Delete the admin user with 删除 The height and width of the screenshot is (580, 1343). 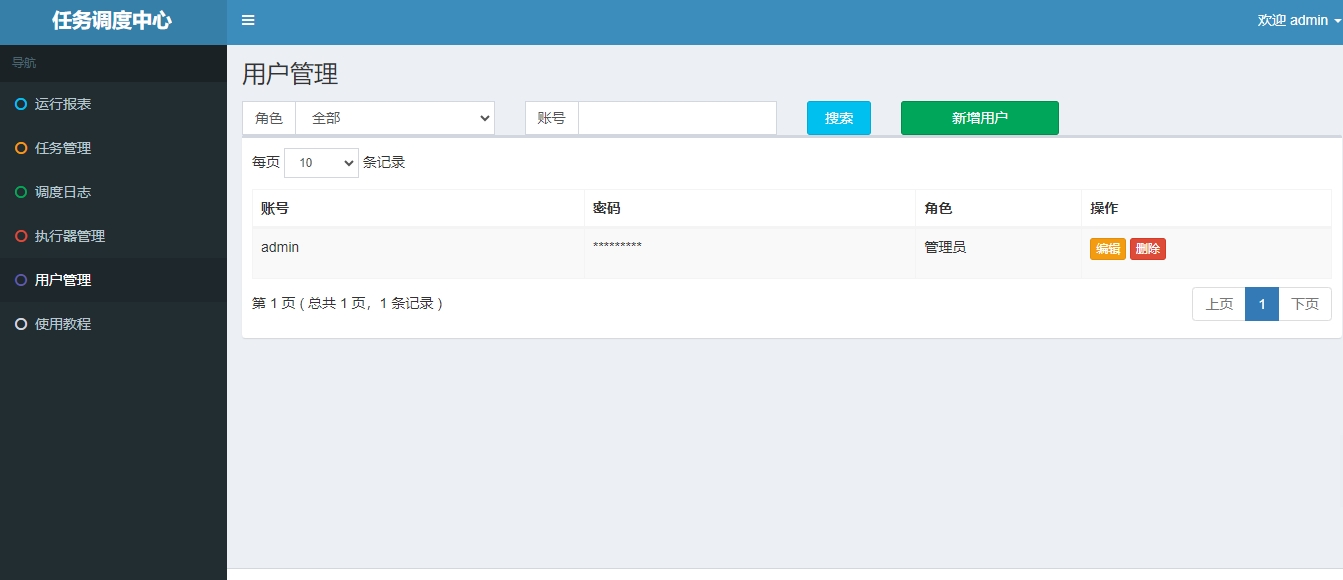(1147, 249)
